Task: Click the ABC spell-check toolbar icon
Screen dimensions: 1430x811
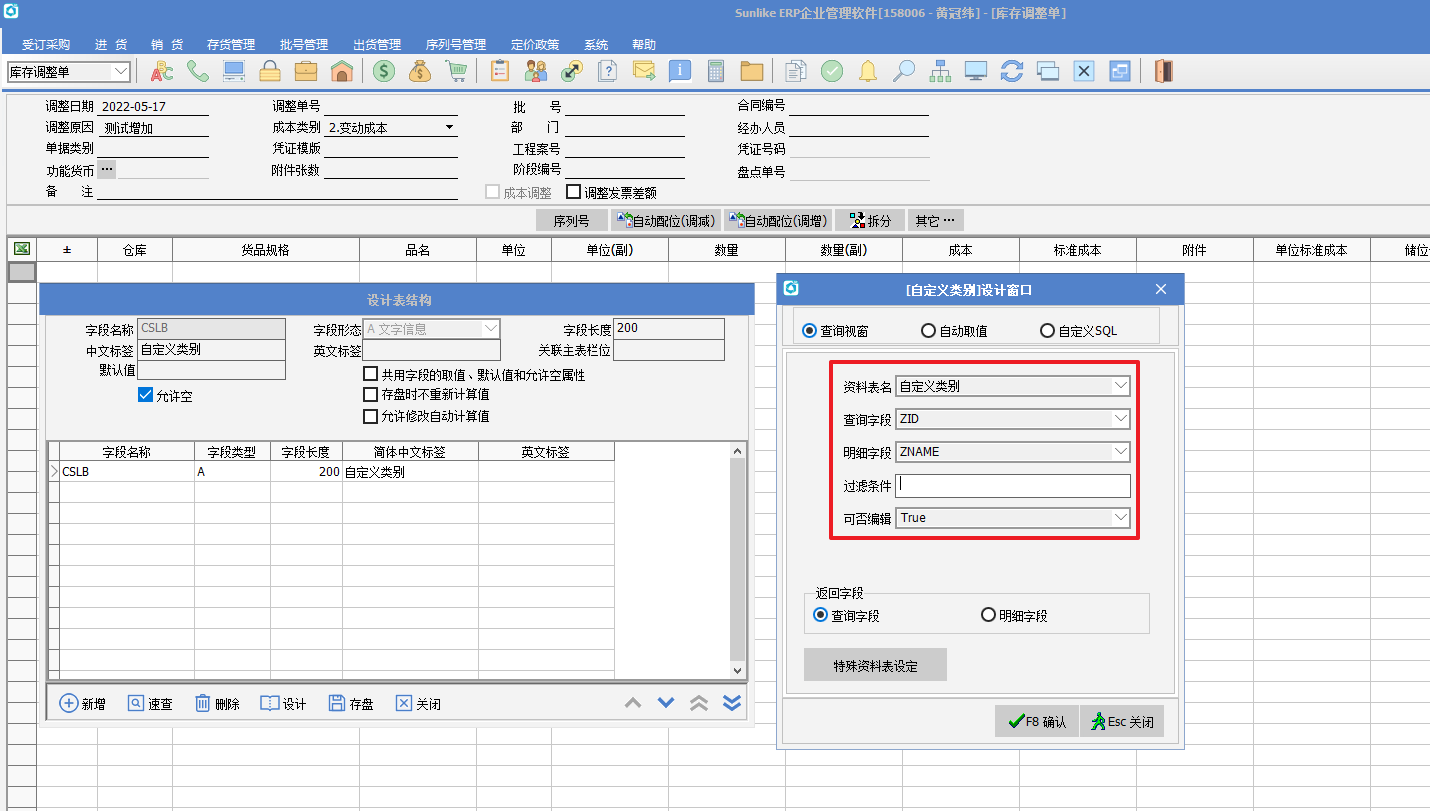Action: (x=162, y=71)
